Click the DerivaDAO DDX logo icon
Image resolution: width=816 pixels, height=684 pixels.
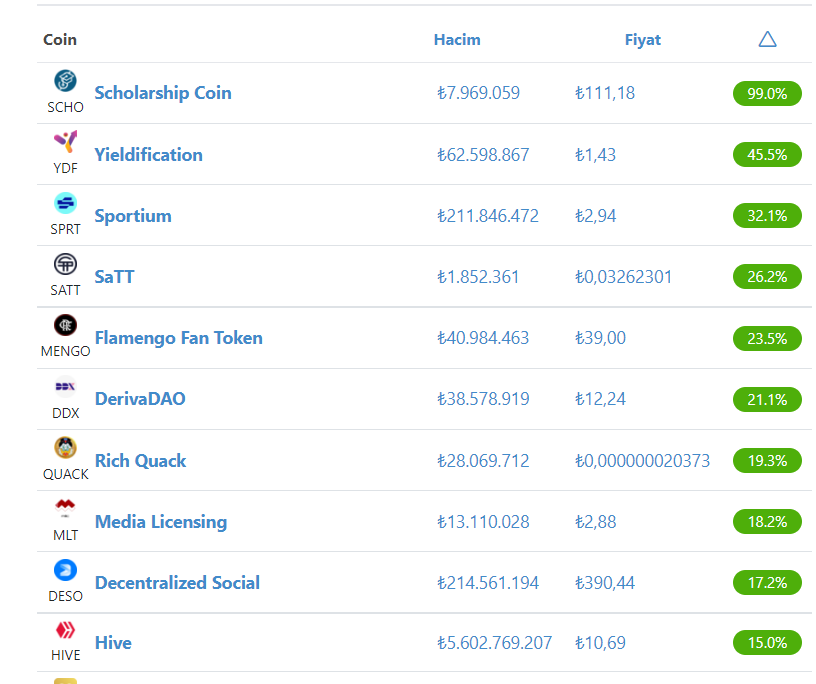click(65, 387)
